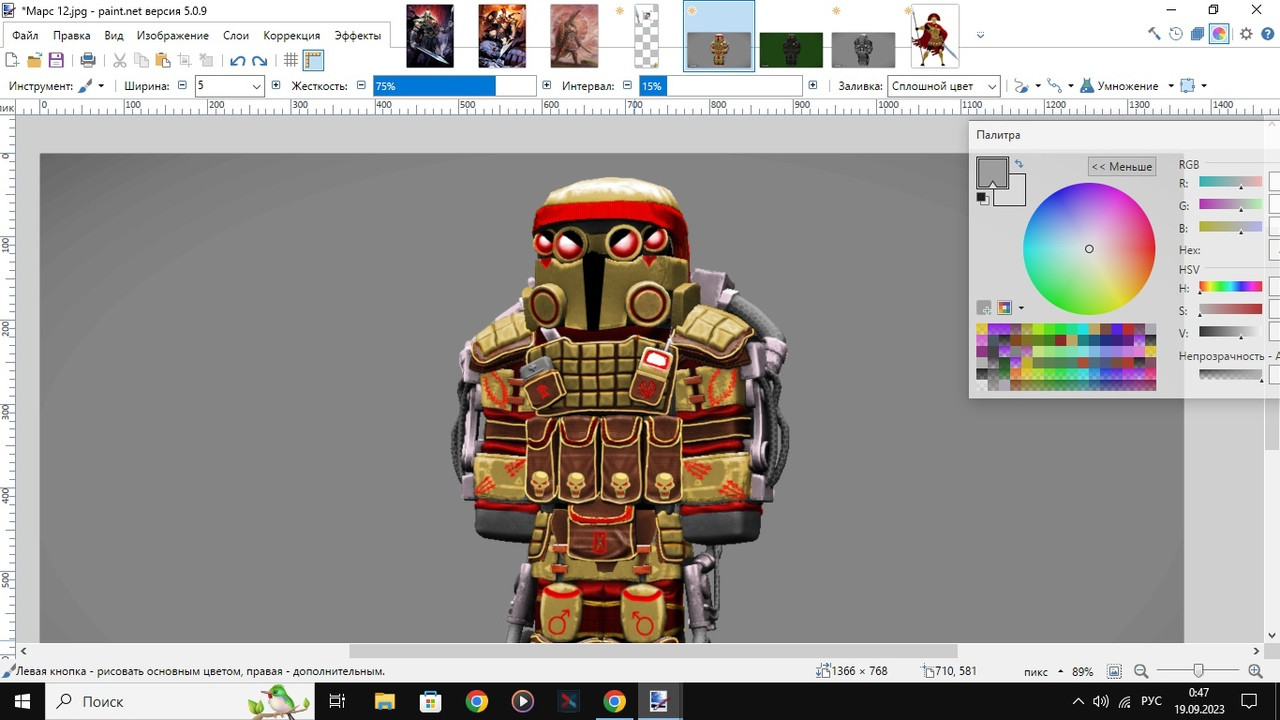Adjust the Интервал 15% spacing slider

[x=721, y=86]
